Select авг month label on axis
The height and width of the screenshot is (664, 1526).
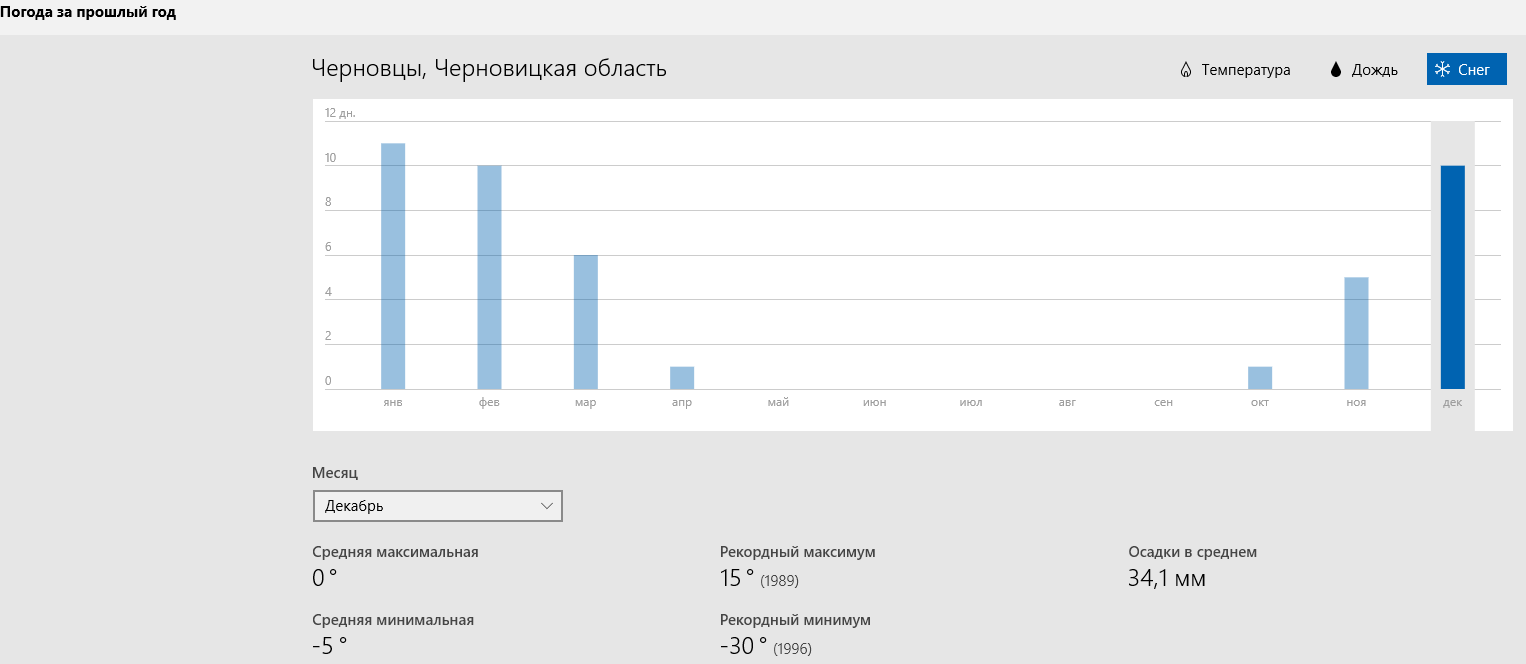tap(1067, 402)
